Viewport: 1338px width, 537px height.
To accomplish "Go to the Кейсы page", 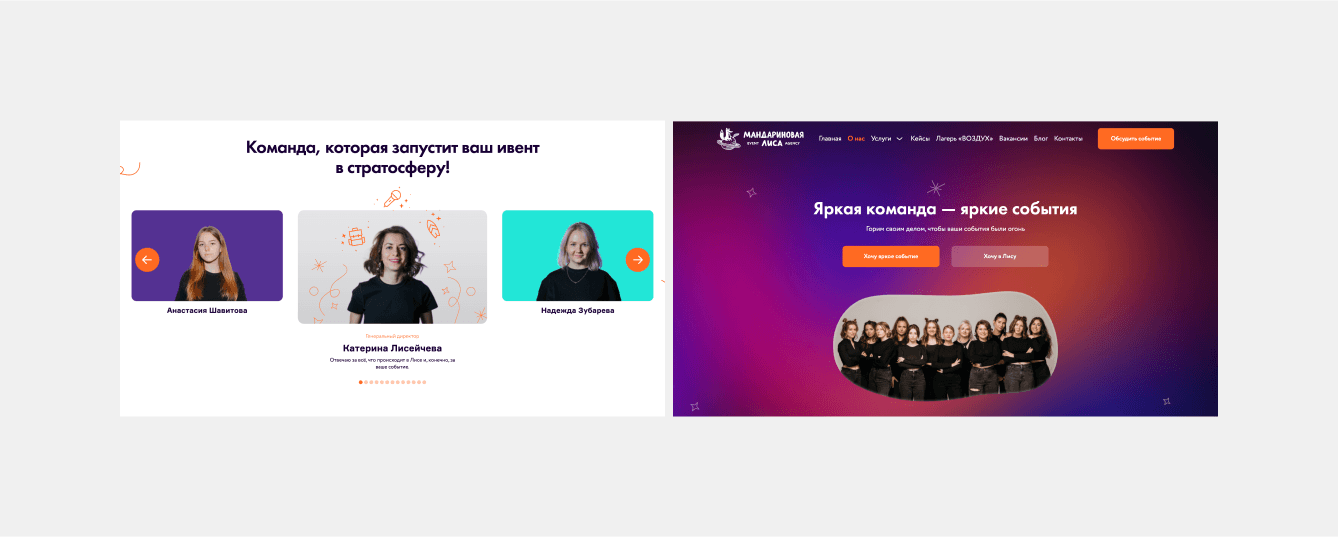I will [x=920, y=139].
